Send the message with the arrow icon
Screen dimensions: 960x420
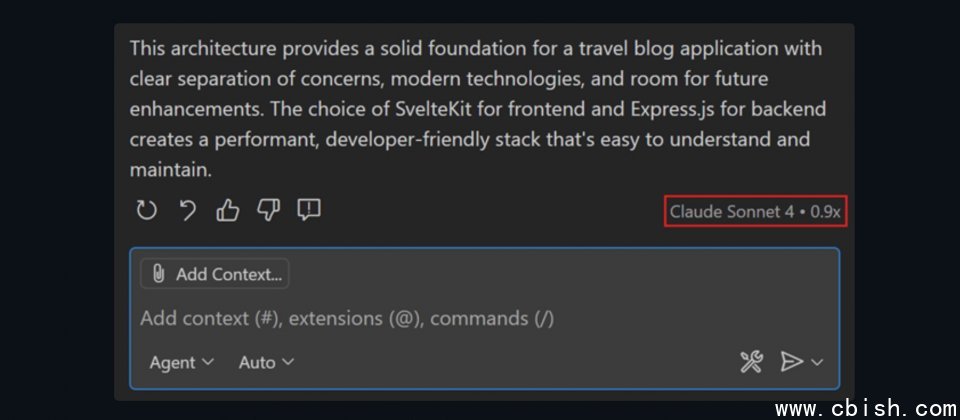tap(791, 362)
